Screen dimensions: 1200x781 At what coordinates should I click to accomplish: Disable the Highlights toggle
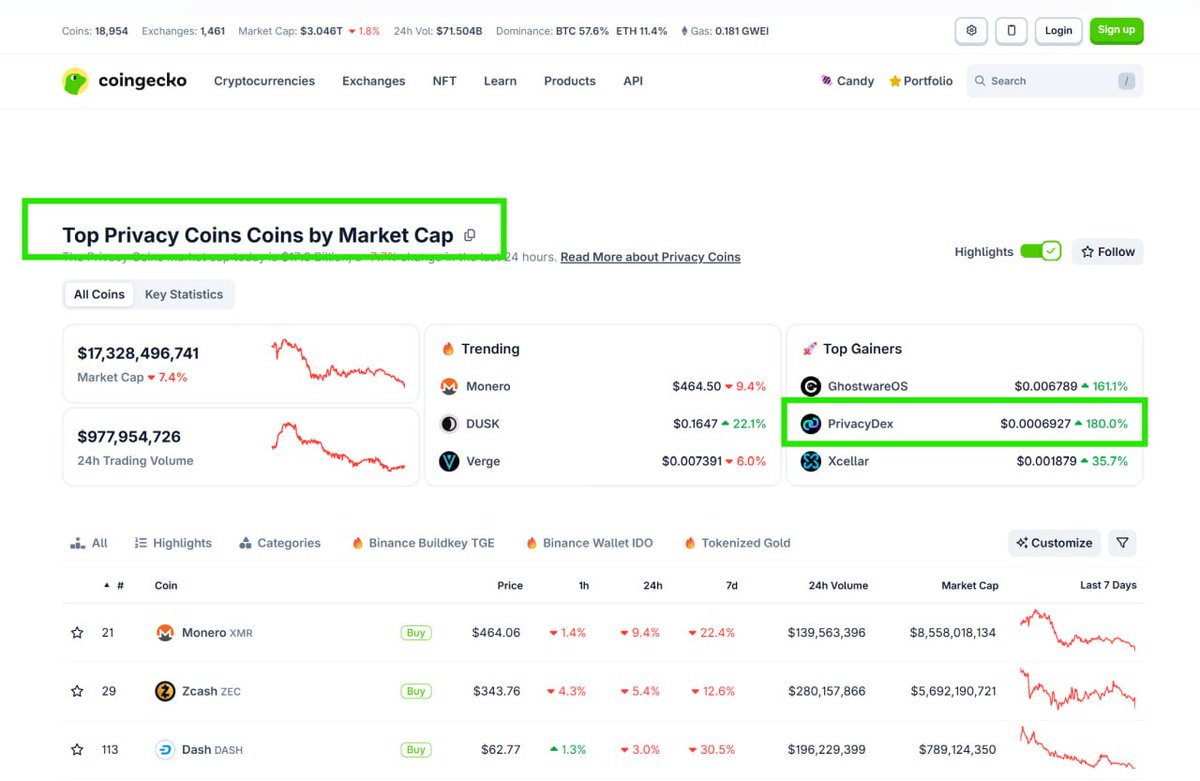click(x=1040, y=251)
